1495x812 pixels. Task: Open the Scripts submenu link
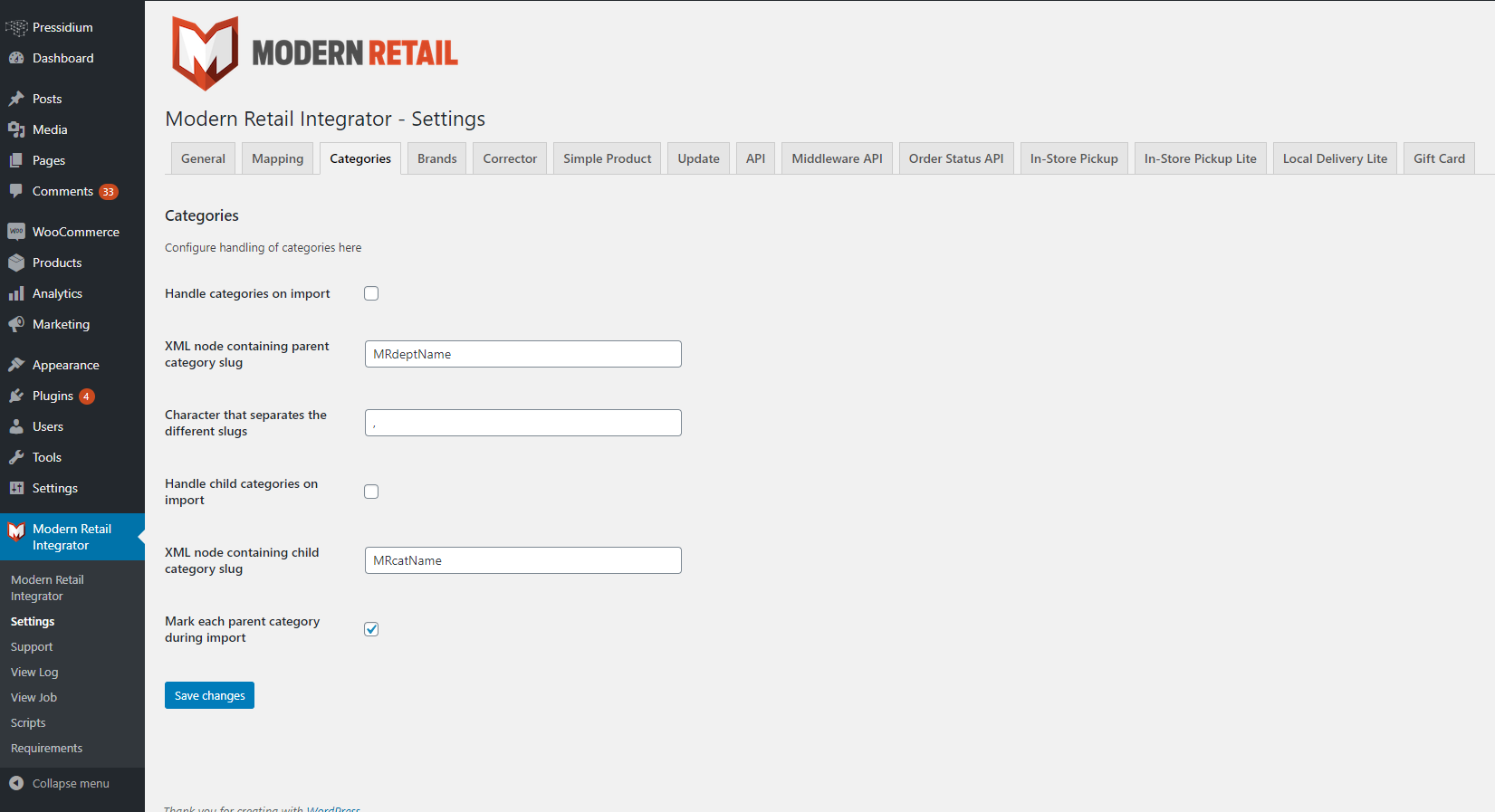click(28, 722)
